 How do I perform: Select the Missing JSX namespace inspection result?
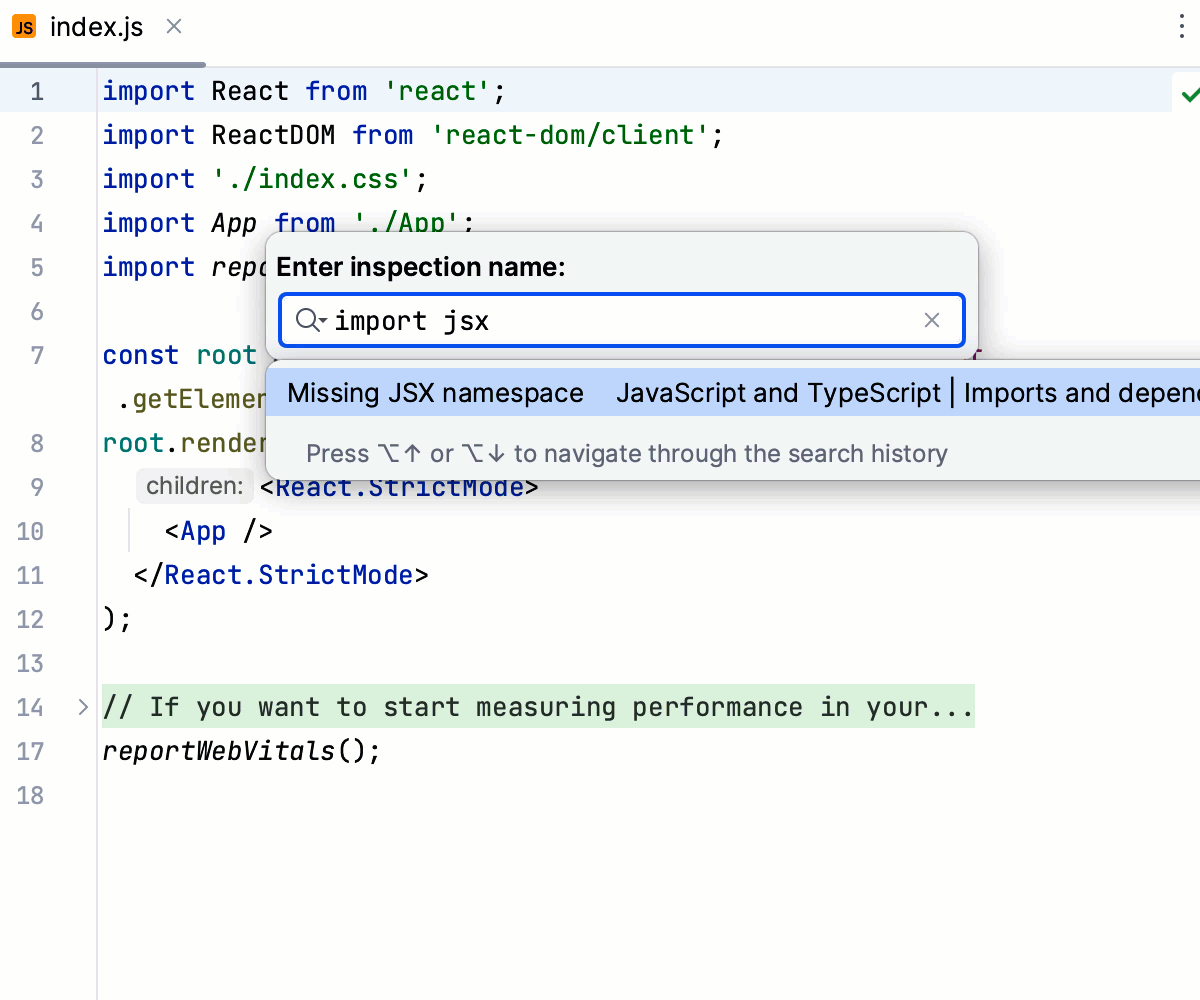pyautogui.click(x=435, y=392)
